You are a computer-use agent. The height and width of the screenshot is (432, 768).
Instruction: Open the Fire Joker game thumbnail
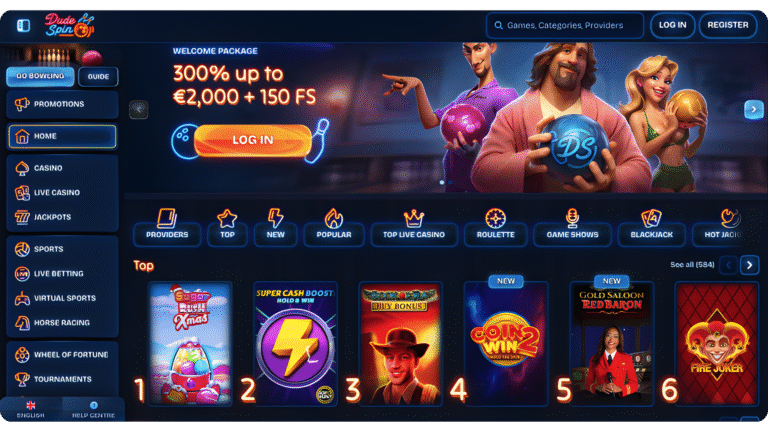point(717,343)
